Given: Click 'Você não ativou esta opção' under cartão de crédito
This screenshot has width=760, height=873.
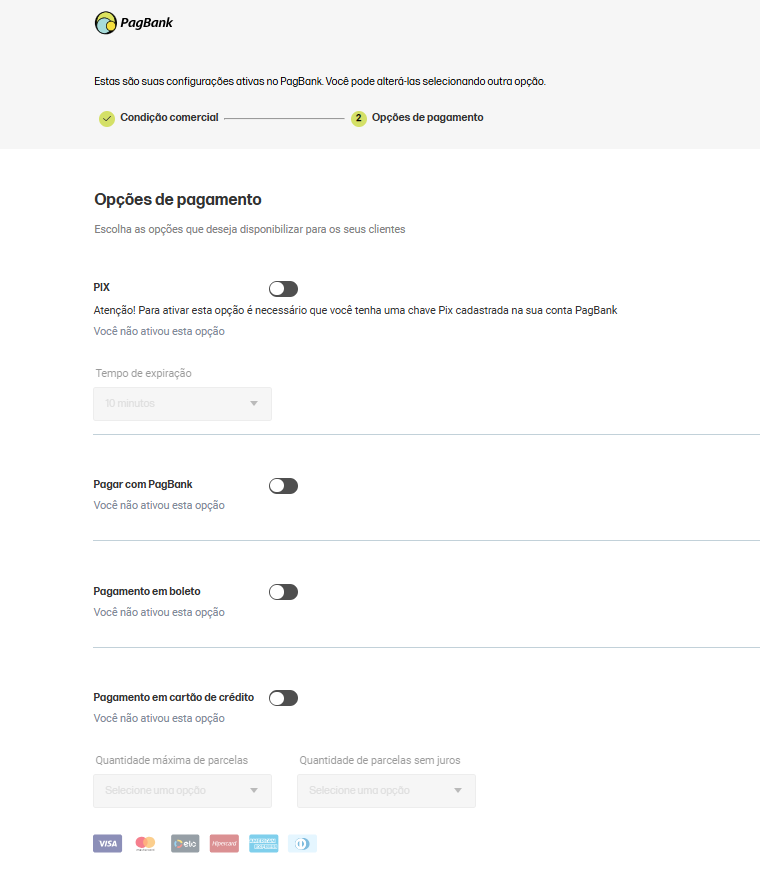Looking at the screenshot, I should point(159,718).
